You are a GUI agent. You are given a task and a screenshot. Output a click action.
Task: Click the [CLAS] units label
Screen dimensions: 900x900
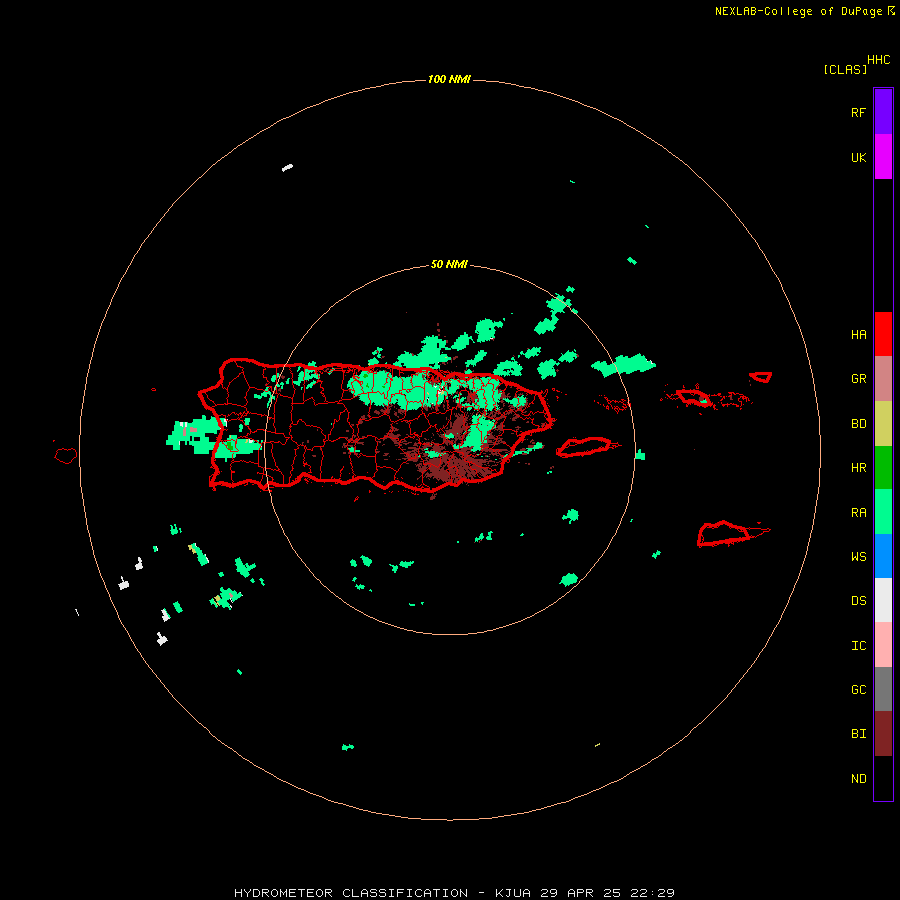click(x=845, y=69)
